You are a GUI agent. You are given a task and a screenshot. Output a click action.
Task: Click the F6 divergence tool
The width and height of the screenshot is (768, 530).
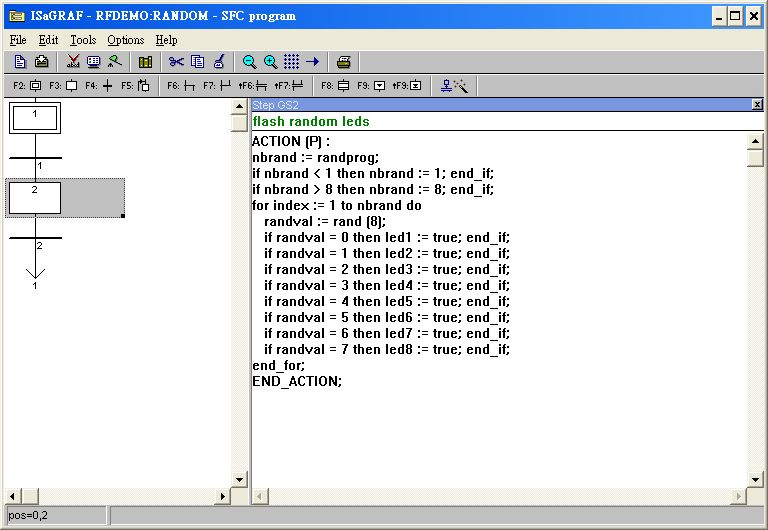pyautogui.click(x=189, y=86)
